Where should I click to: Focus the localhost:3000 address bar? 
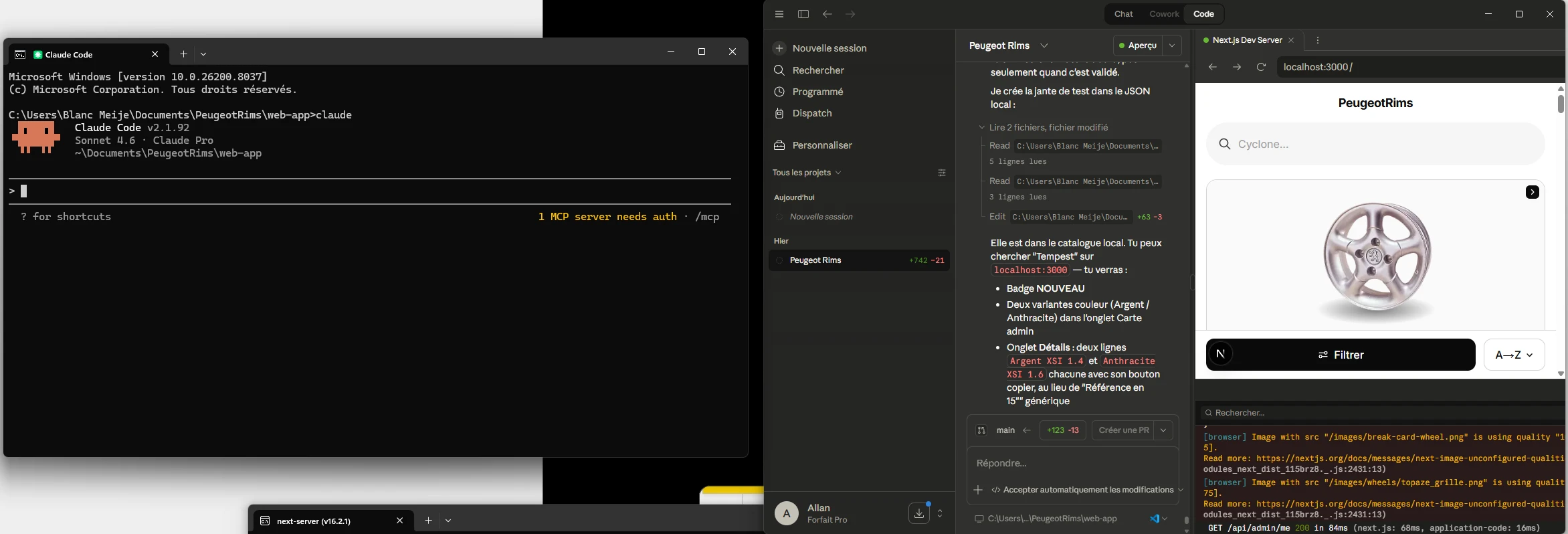1420,67
